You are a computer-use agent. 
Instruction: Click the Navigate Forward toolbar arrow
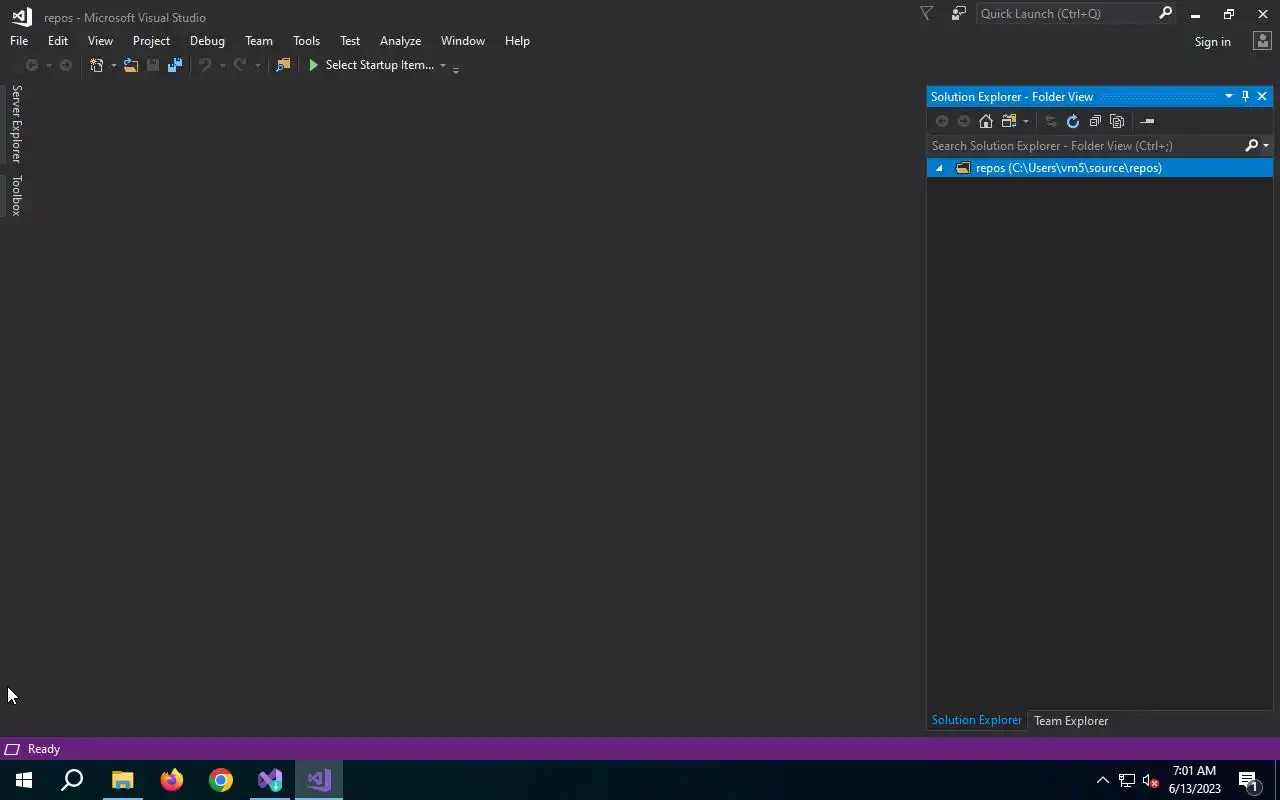coord(66,65)
